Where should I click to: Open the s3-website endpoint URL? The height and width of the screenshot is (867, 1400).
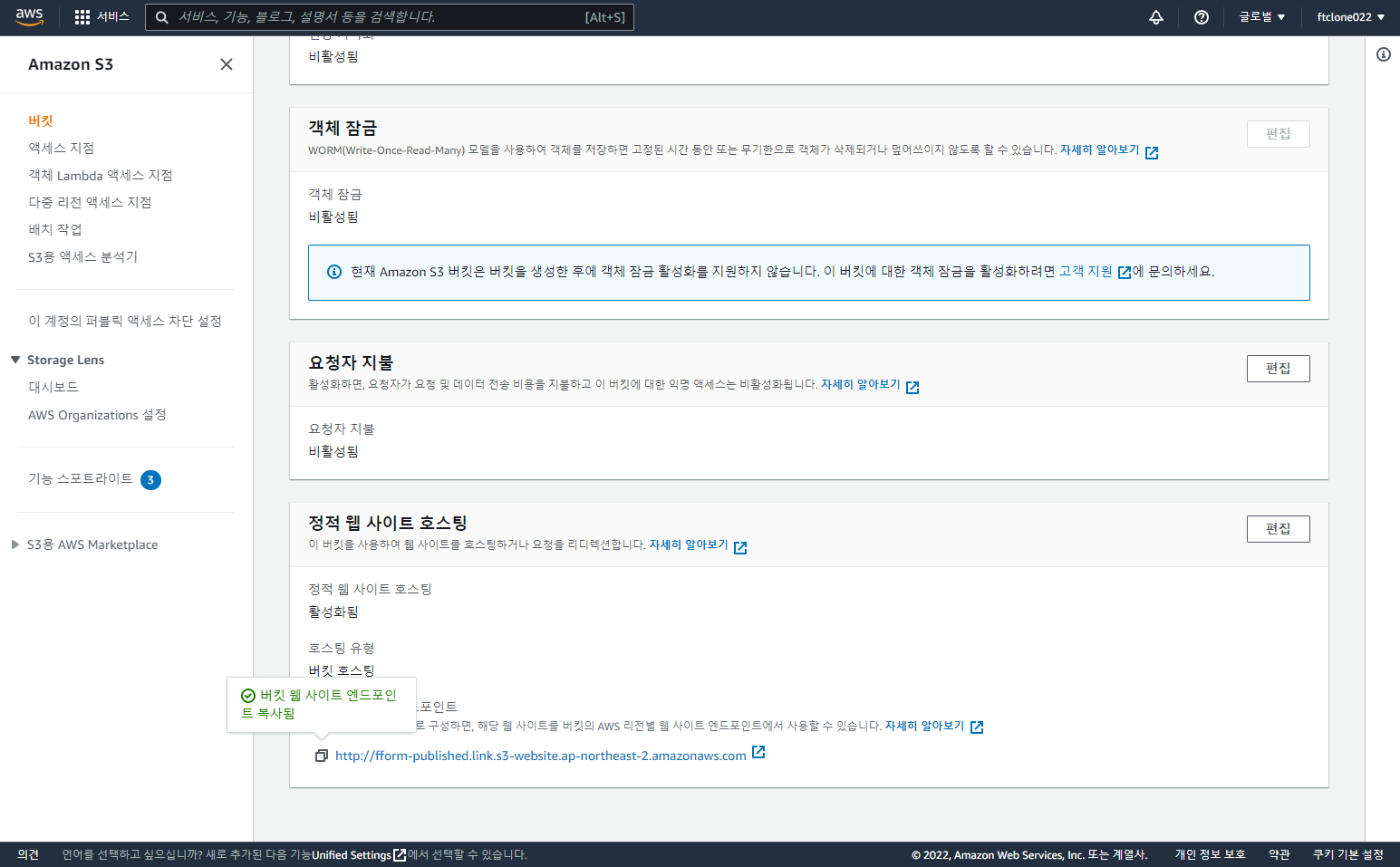tap(541, 756)
